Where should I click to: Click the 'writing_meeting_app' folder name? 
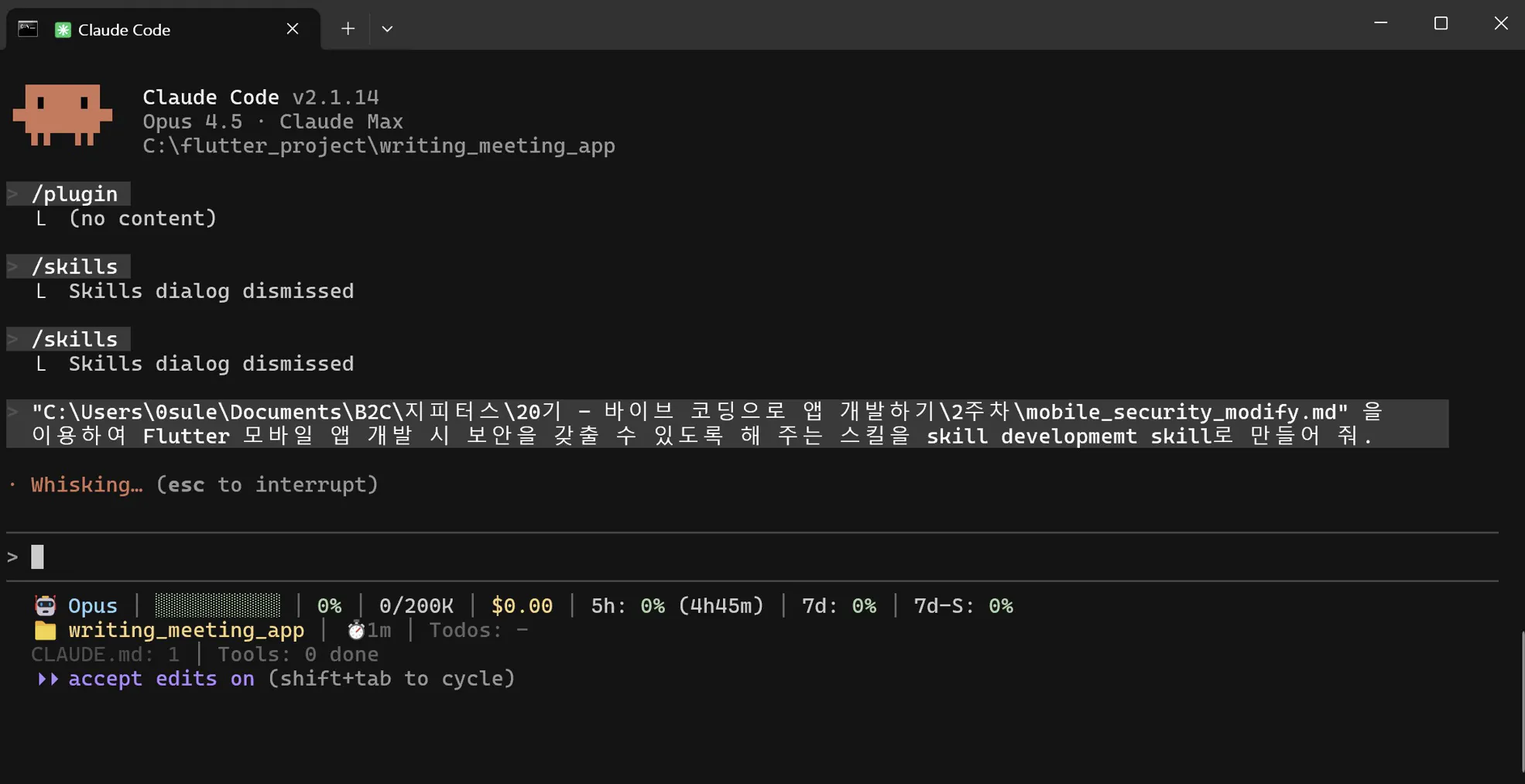(187, 630)
